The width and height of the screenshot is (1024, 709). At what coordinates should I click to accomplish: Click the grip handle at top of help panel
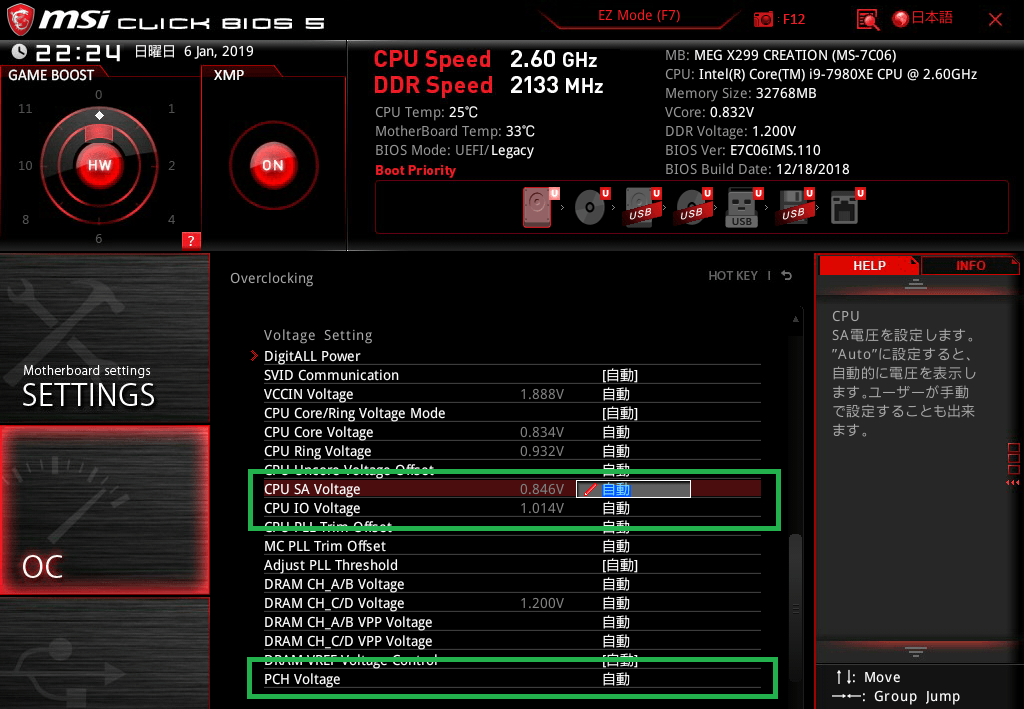coord(916,283)
